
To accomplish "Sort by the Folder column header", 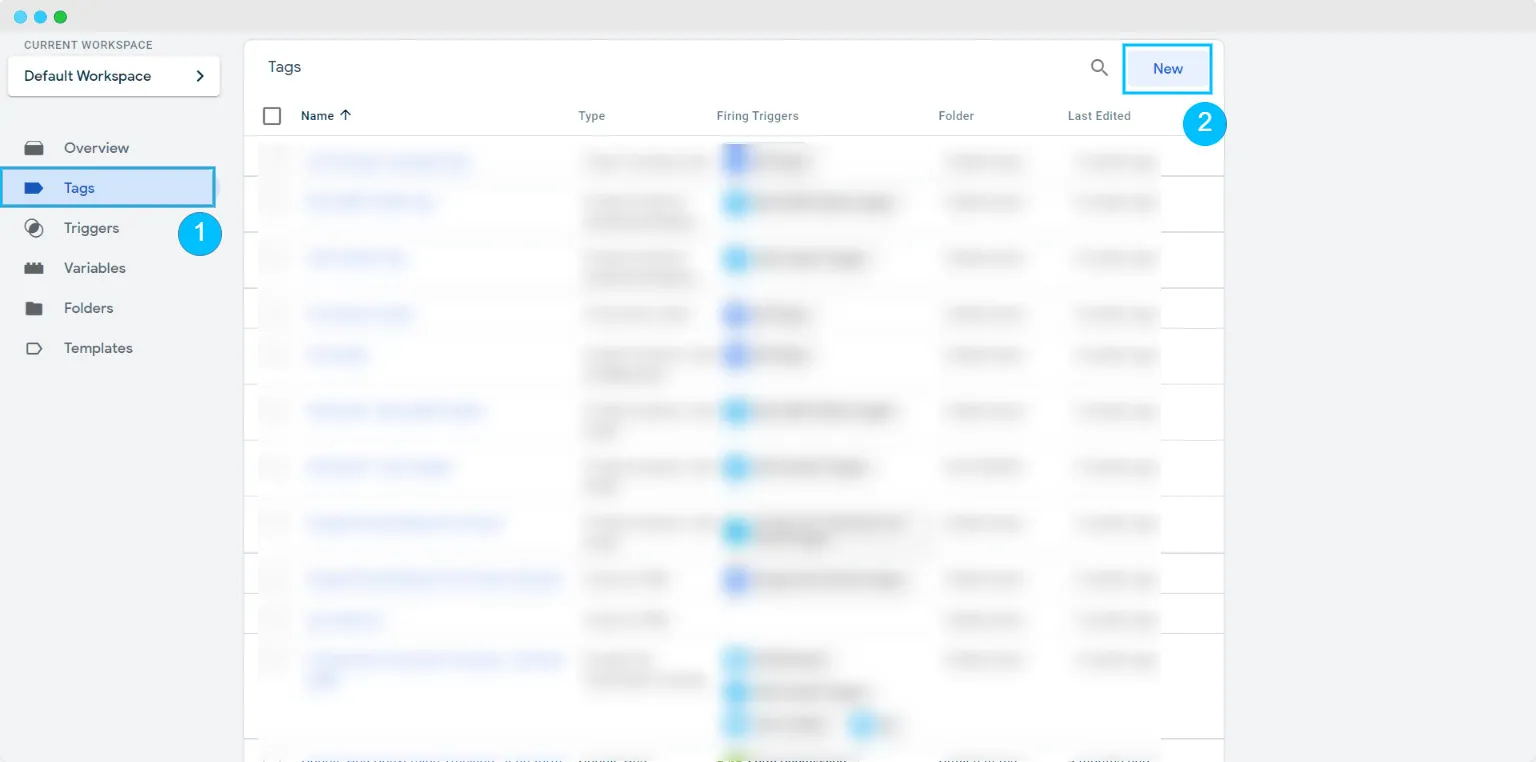I will (956, 116).
